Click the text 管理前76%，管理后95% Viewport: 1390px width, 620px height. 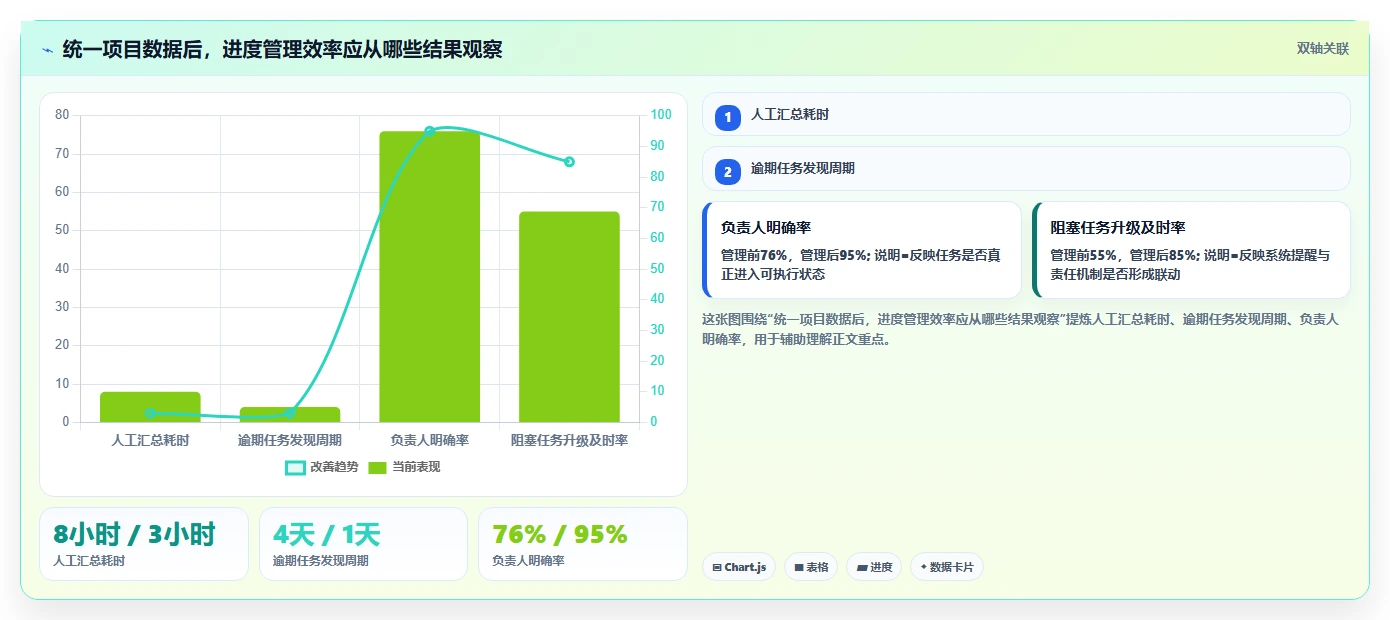pyautogui.click(x=794, y=255)
